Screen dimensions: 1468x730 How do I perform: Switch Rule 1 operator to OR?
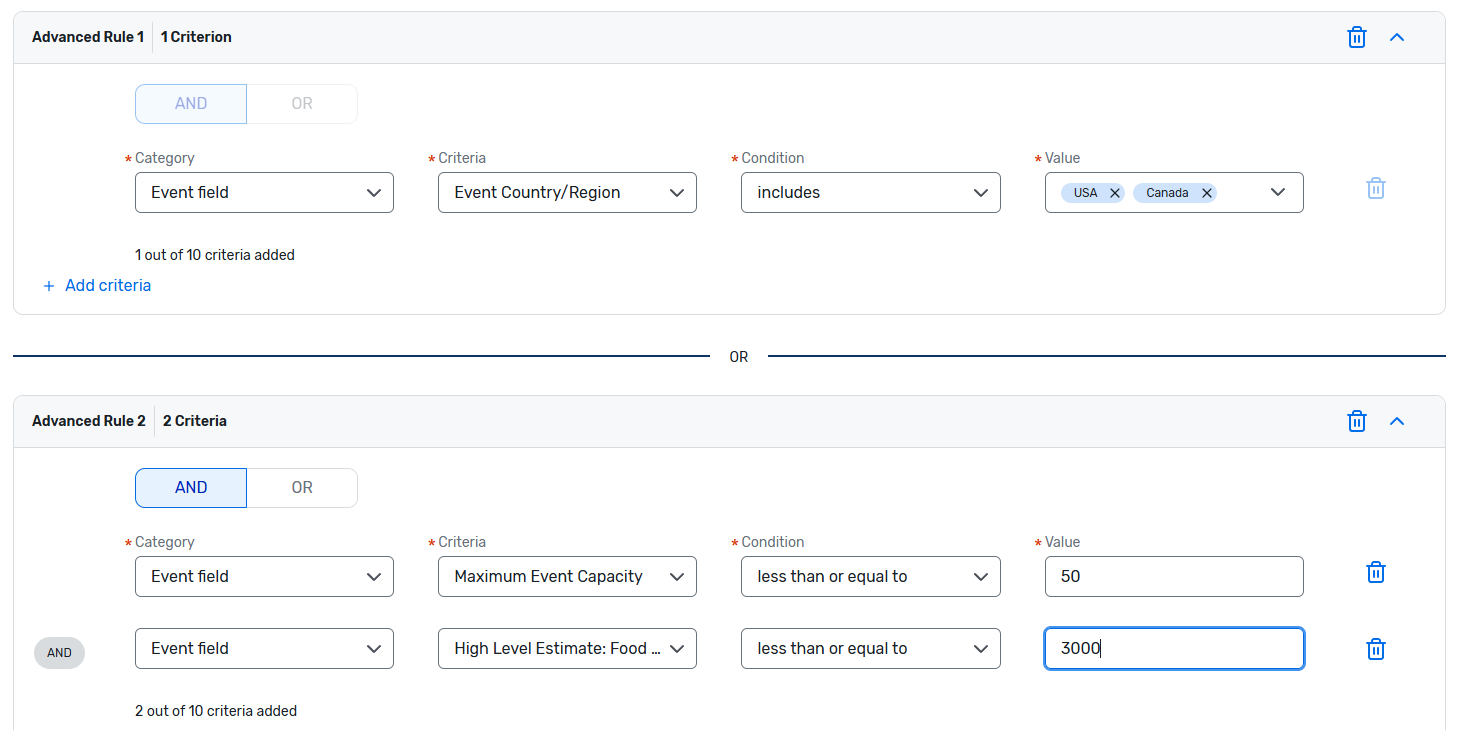pyautogui.click(x=302, y=104)
